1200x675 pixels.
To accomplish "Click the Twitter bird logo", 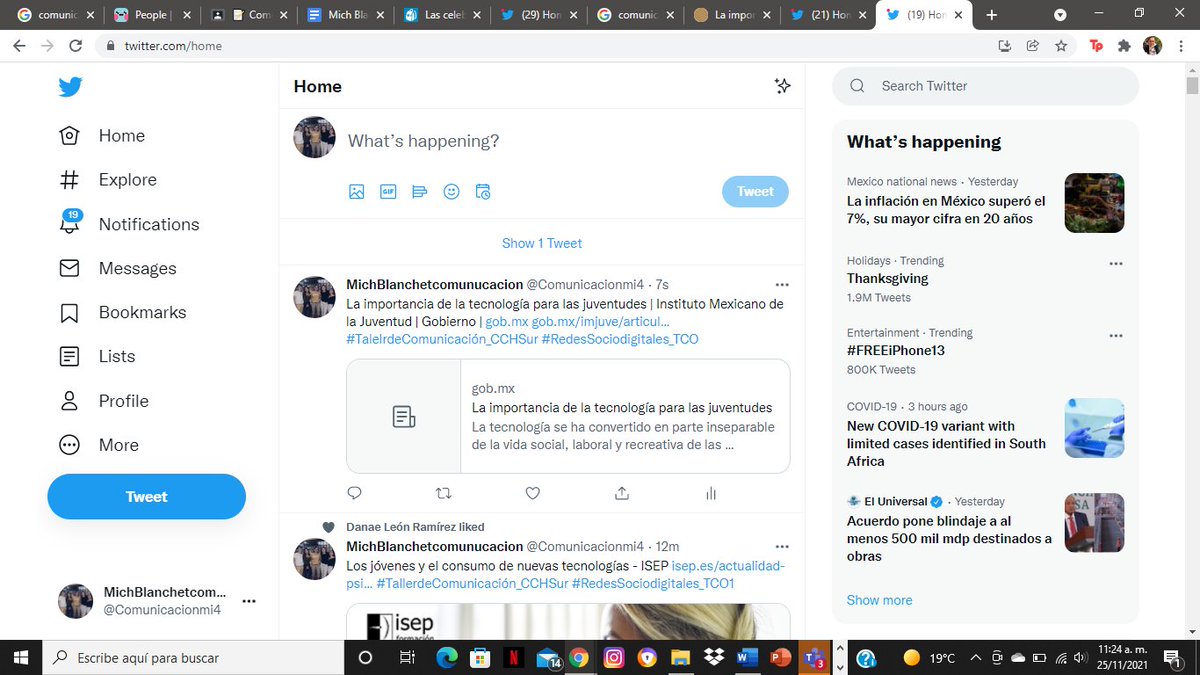I will [70, 87].
